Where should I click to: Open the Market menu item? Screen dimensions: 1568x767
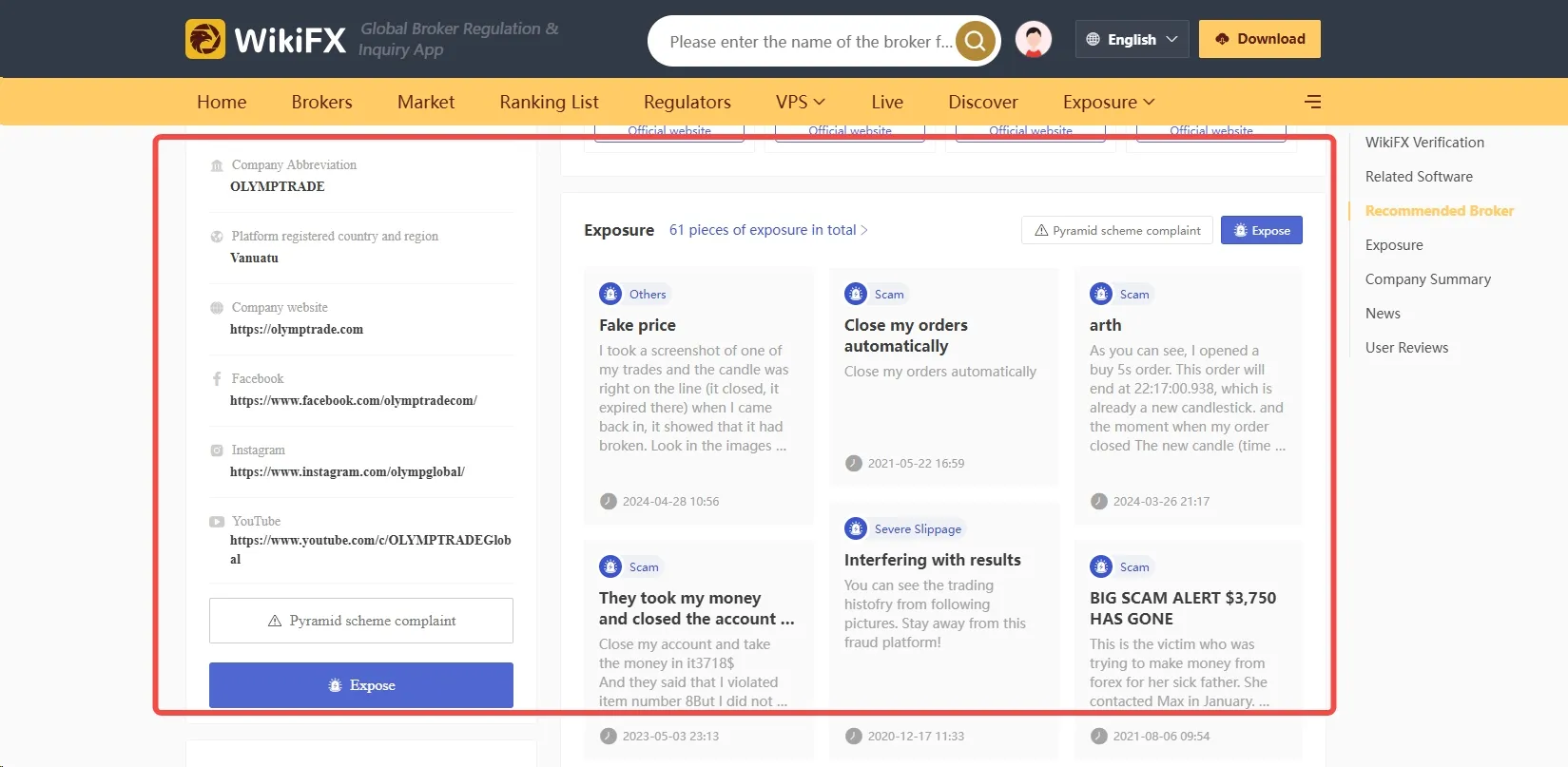click(x=426, y=102)
